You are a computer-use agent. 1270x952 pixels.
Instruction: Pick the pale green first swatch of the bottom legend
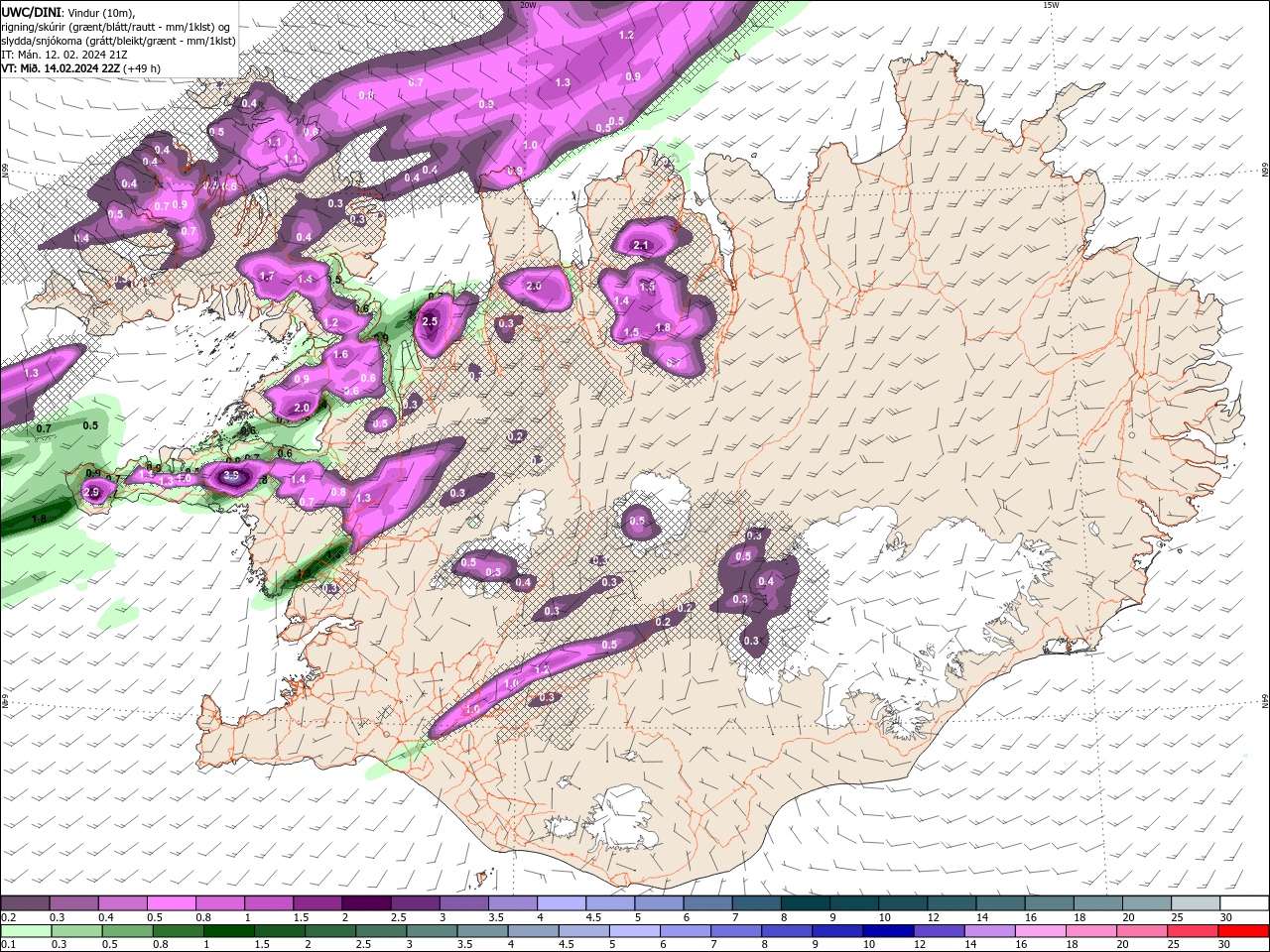pyautogui.click(x=26, y=931)
